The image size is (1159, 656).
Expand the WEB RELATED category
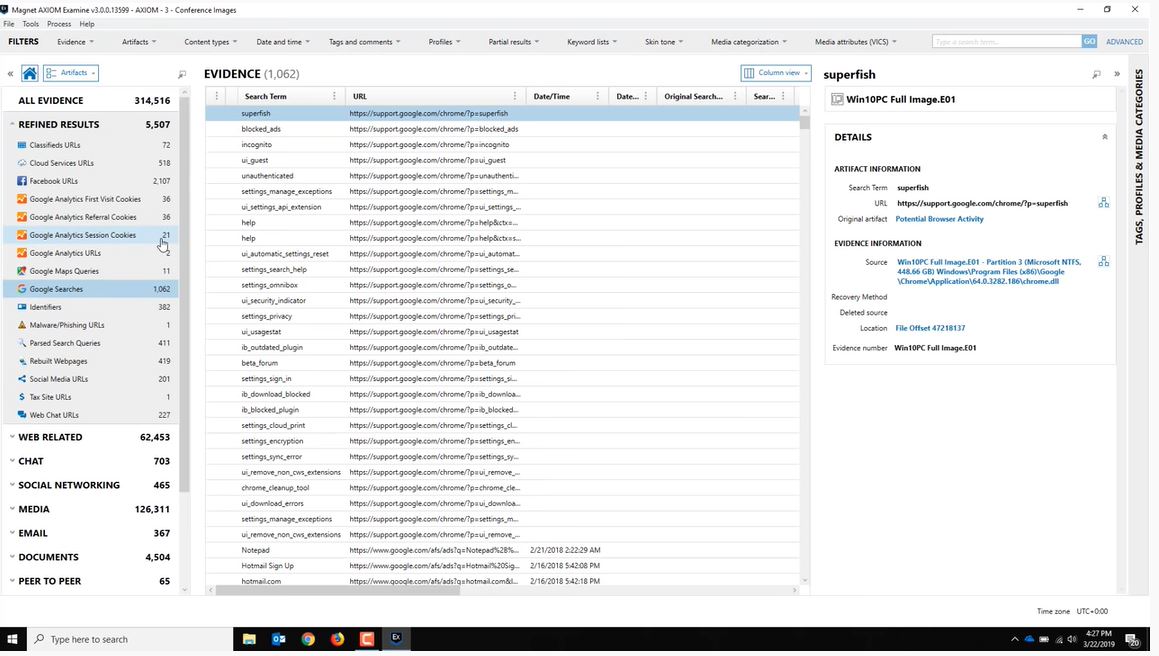point(13,437)
